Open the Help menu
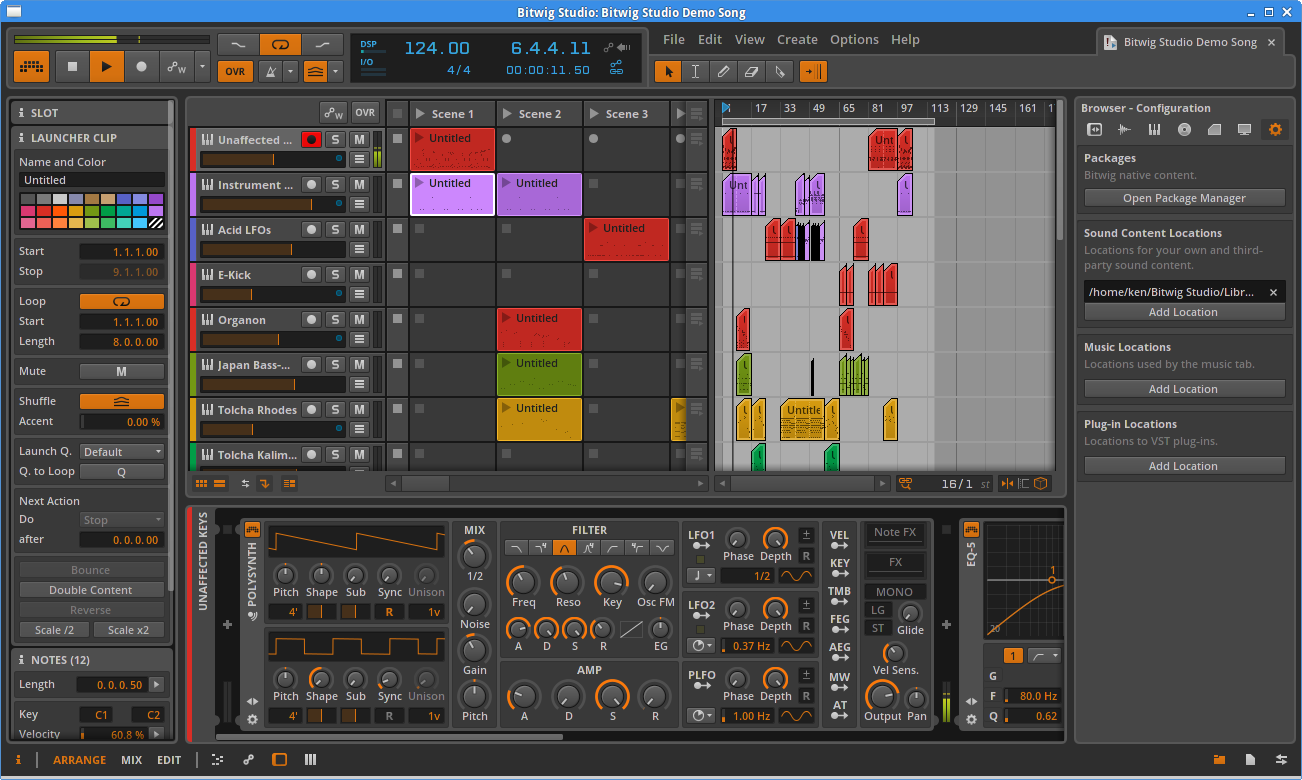1302x780 pixels. (x=905, y=40)
